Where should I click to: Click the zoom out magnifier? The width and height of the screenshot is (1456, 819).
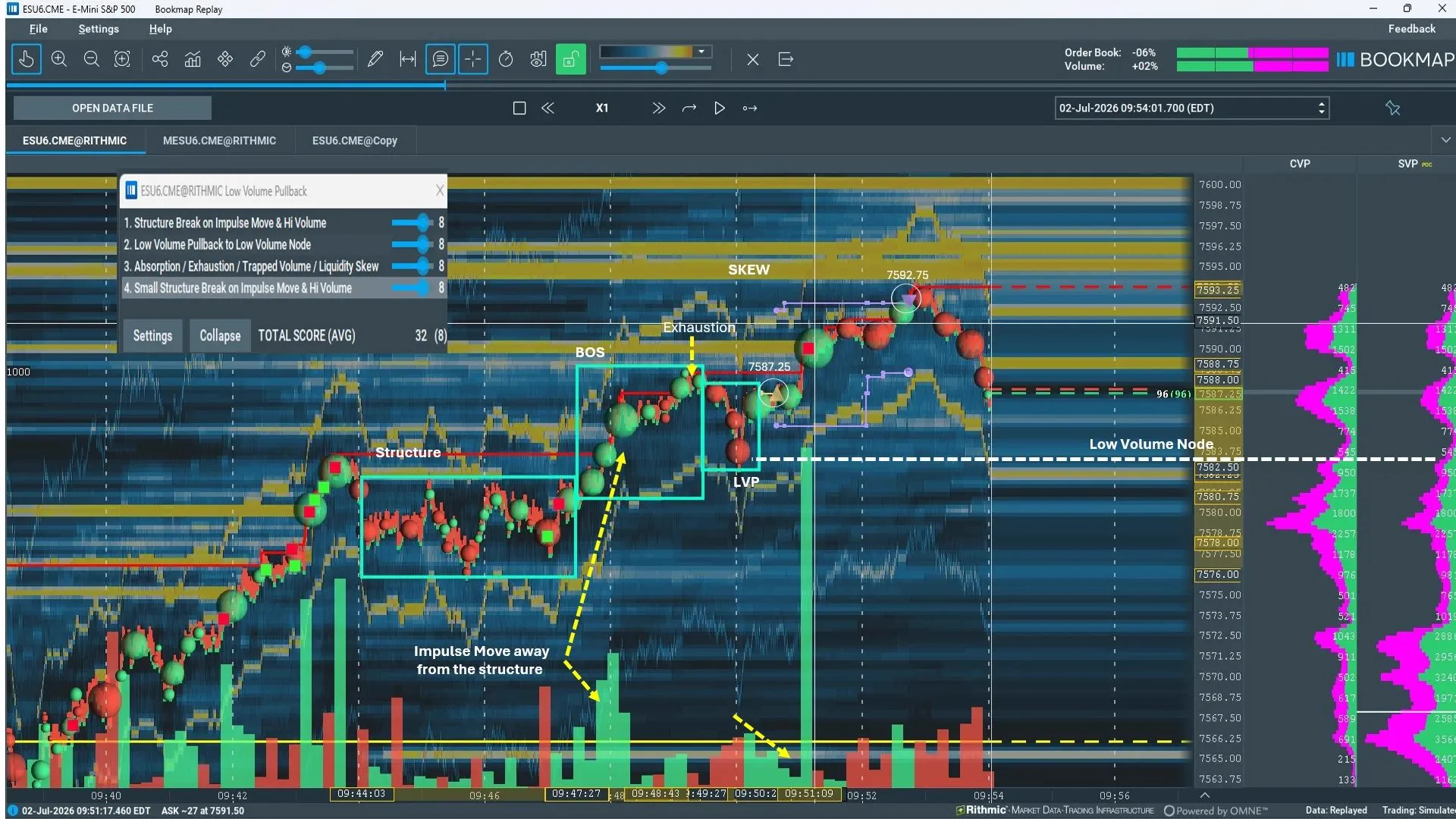(91, 59)
